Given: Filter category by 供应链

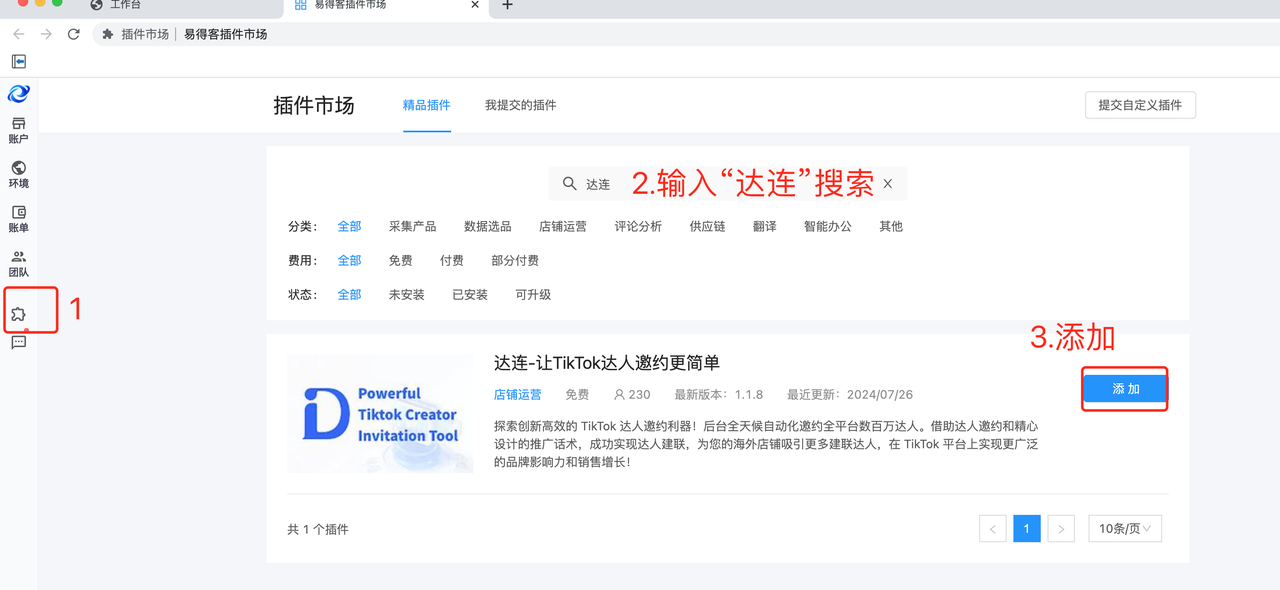Looking at the screenshot, I should click(707, 227).
